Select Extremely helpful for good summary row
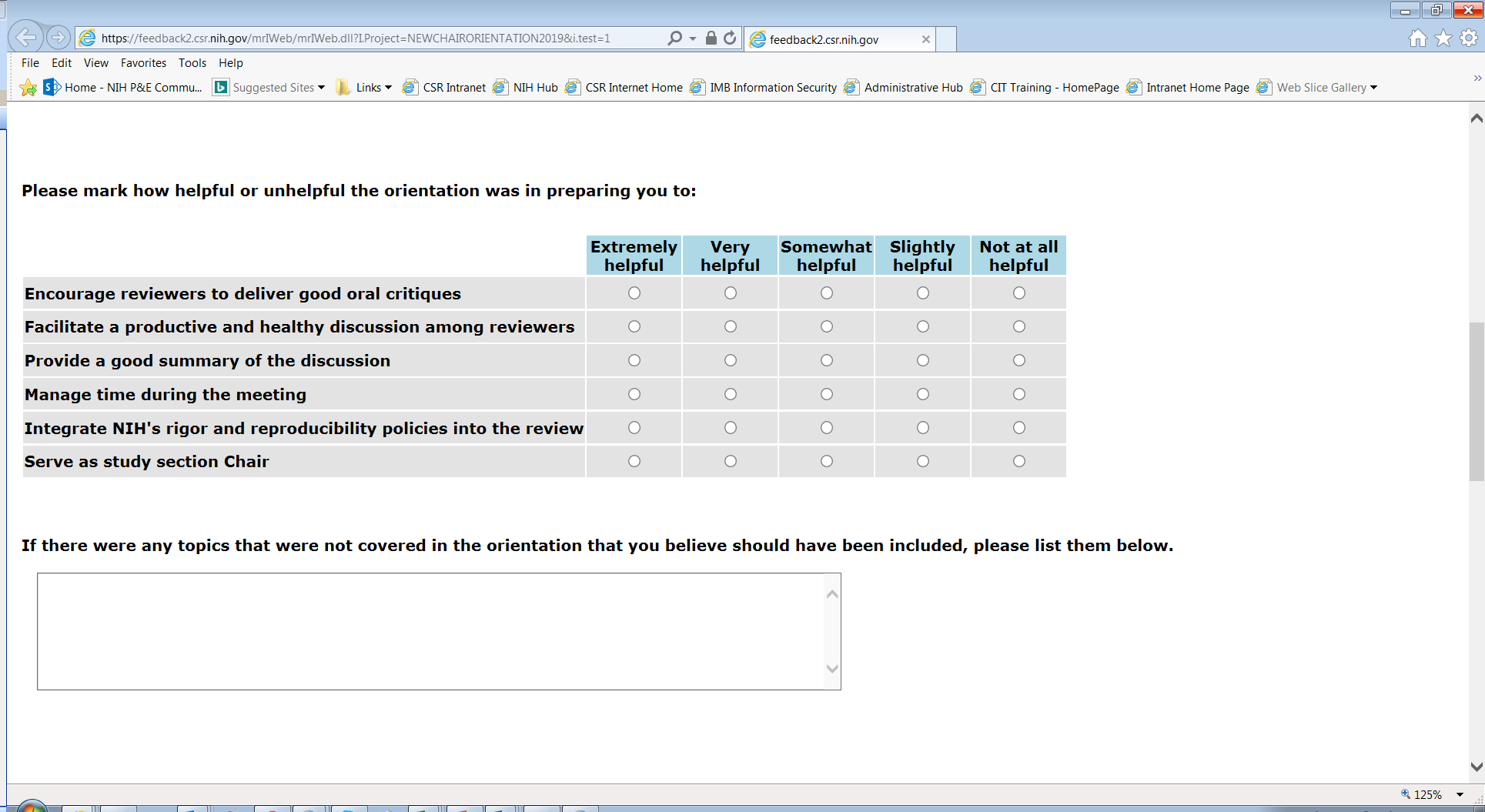 point(634,360)
